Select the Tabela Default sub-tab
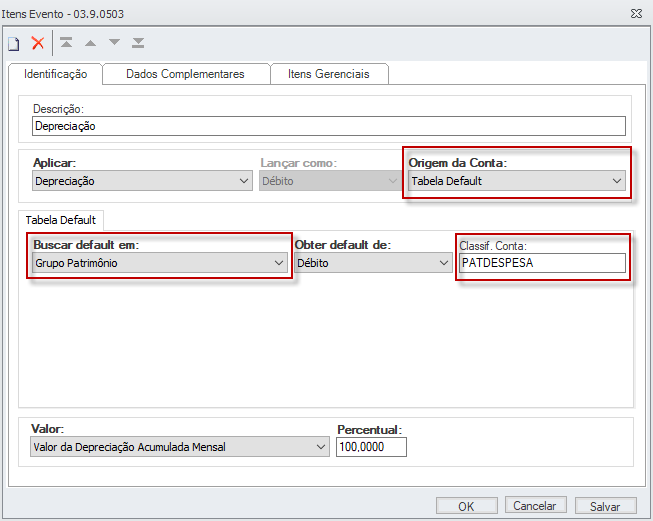This screenshot has width=653, height=521. 61,220
